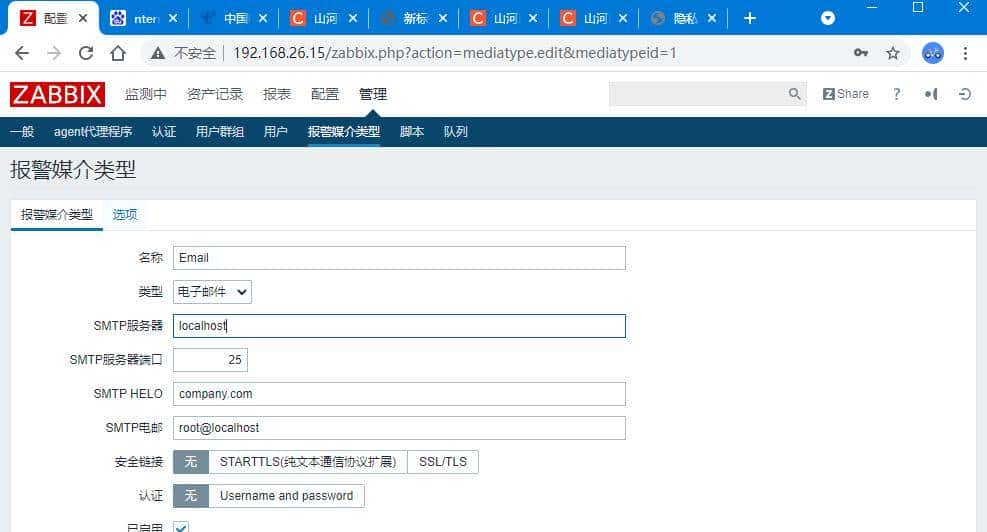This screenshot has height=532, width=987.
Task: Open the 管理 menu
Action: (x=373, y=94)
